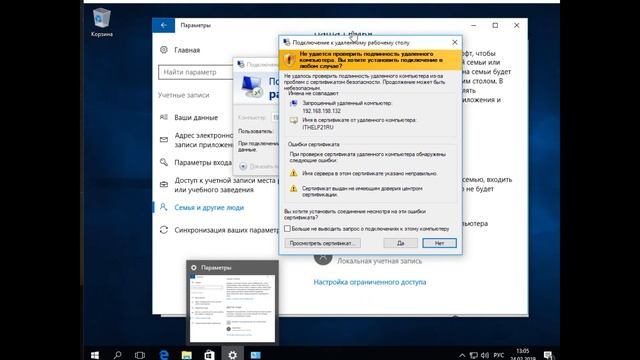This screenshot has width=640, height=360.
Task: Click the shield warning icon in the yellow banner
Action: [x=289, y=60]
